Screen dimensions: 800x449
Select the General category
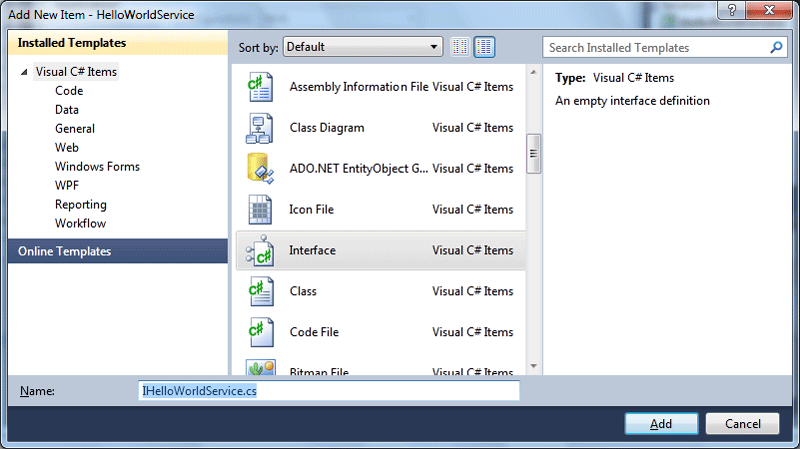coord(75,129)
